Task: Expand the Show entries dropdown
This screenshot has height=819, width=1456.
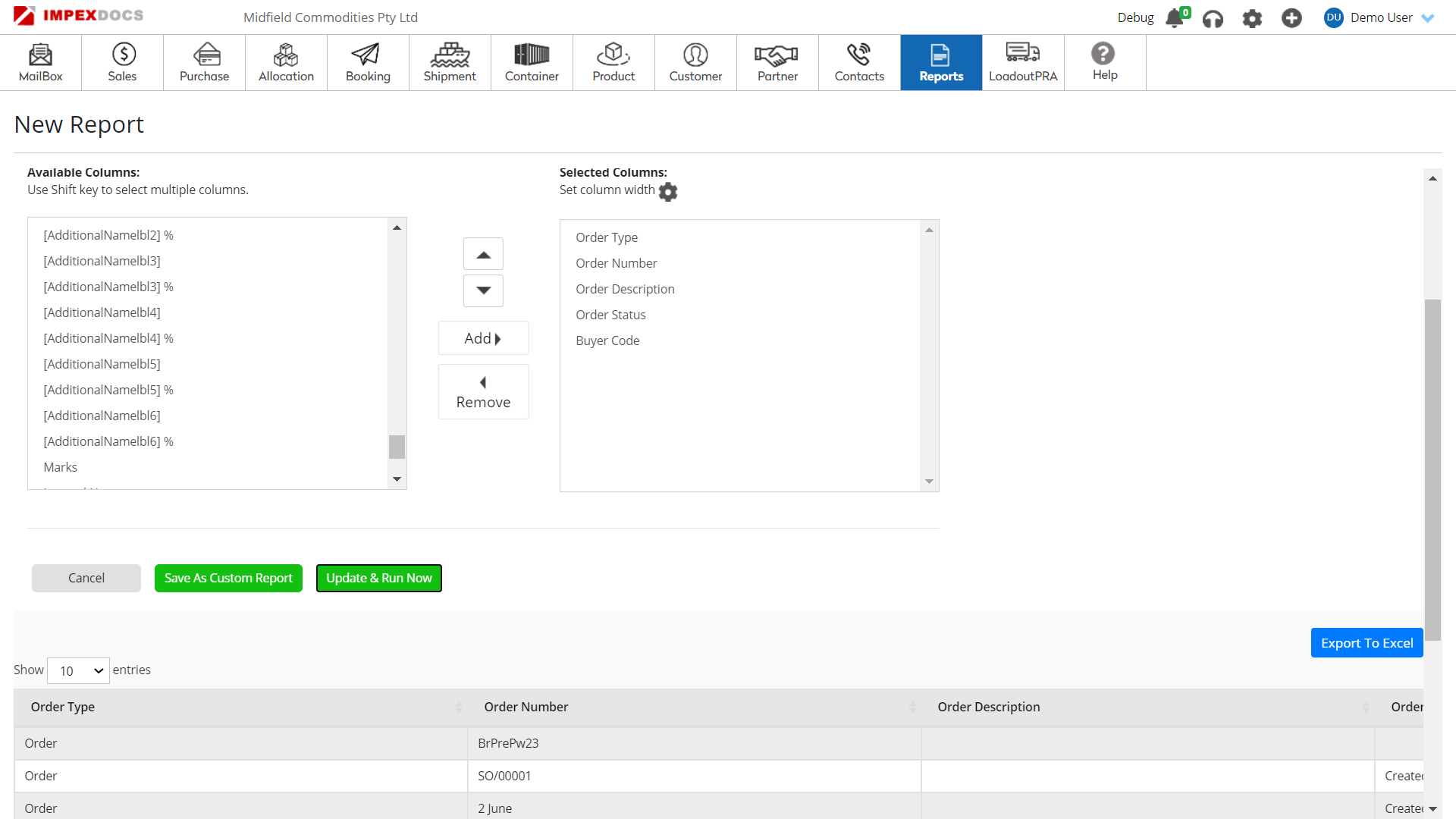Action: pyautogui.click(x=79, y=670)
